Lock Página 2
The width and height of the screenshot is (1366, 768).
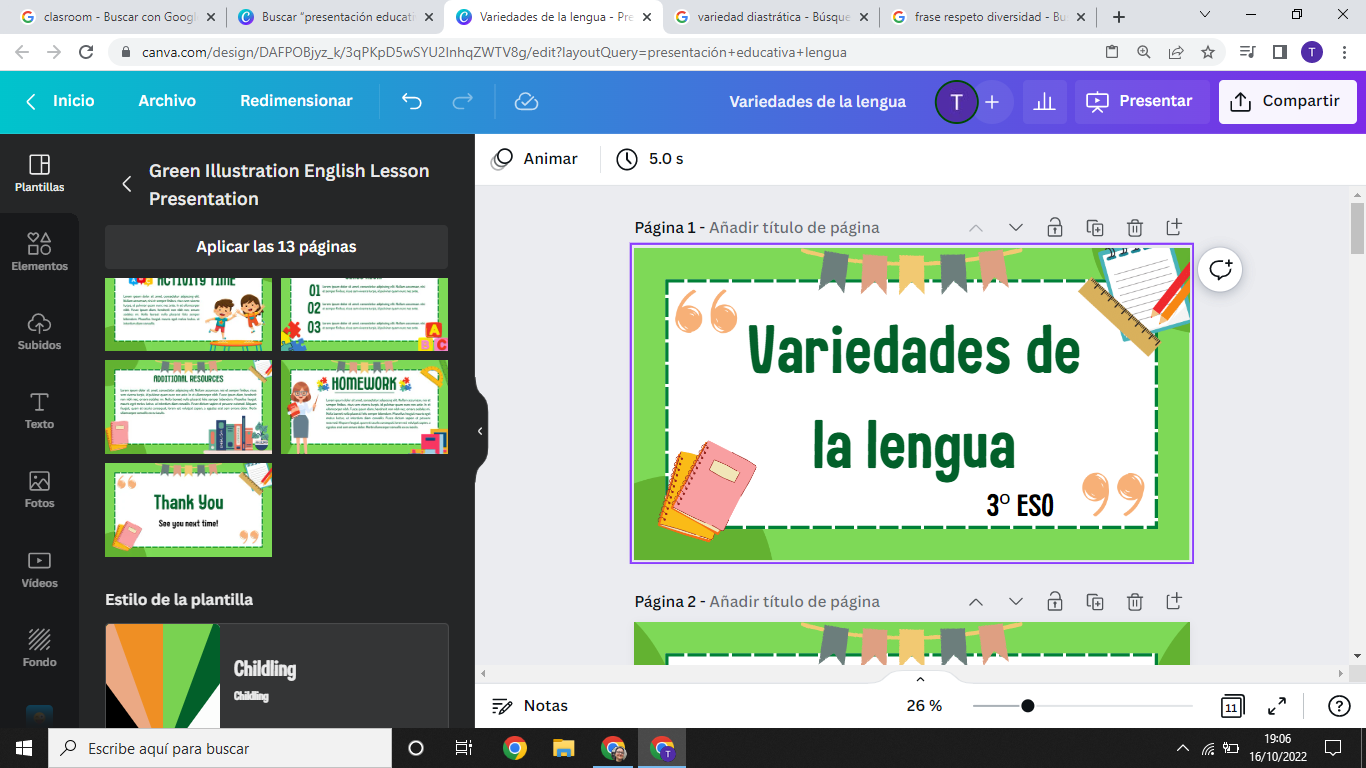click(1055, 601)
